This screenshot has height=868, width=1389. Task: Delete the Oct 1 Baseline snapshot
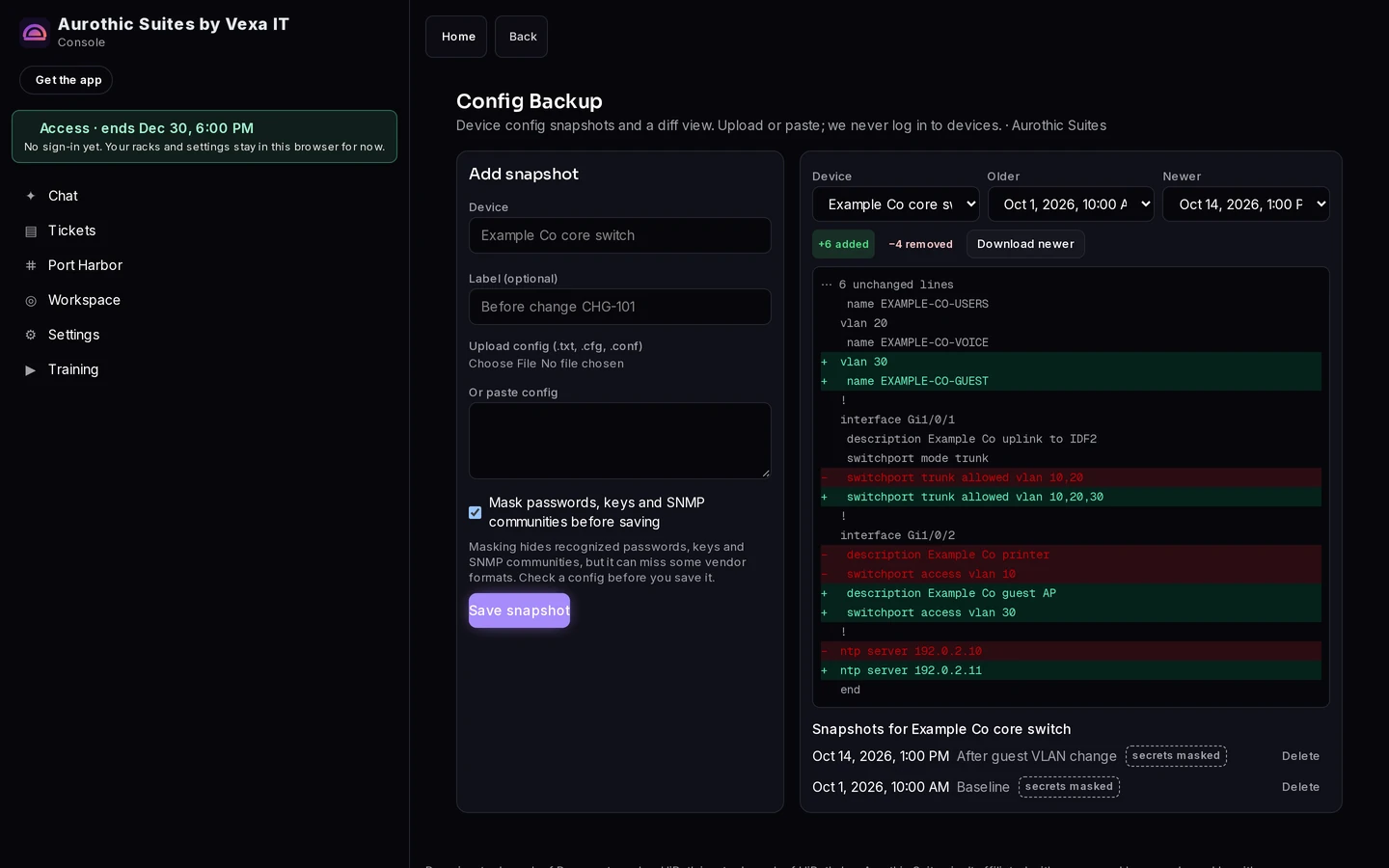point(1300,787)
